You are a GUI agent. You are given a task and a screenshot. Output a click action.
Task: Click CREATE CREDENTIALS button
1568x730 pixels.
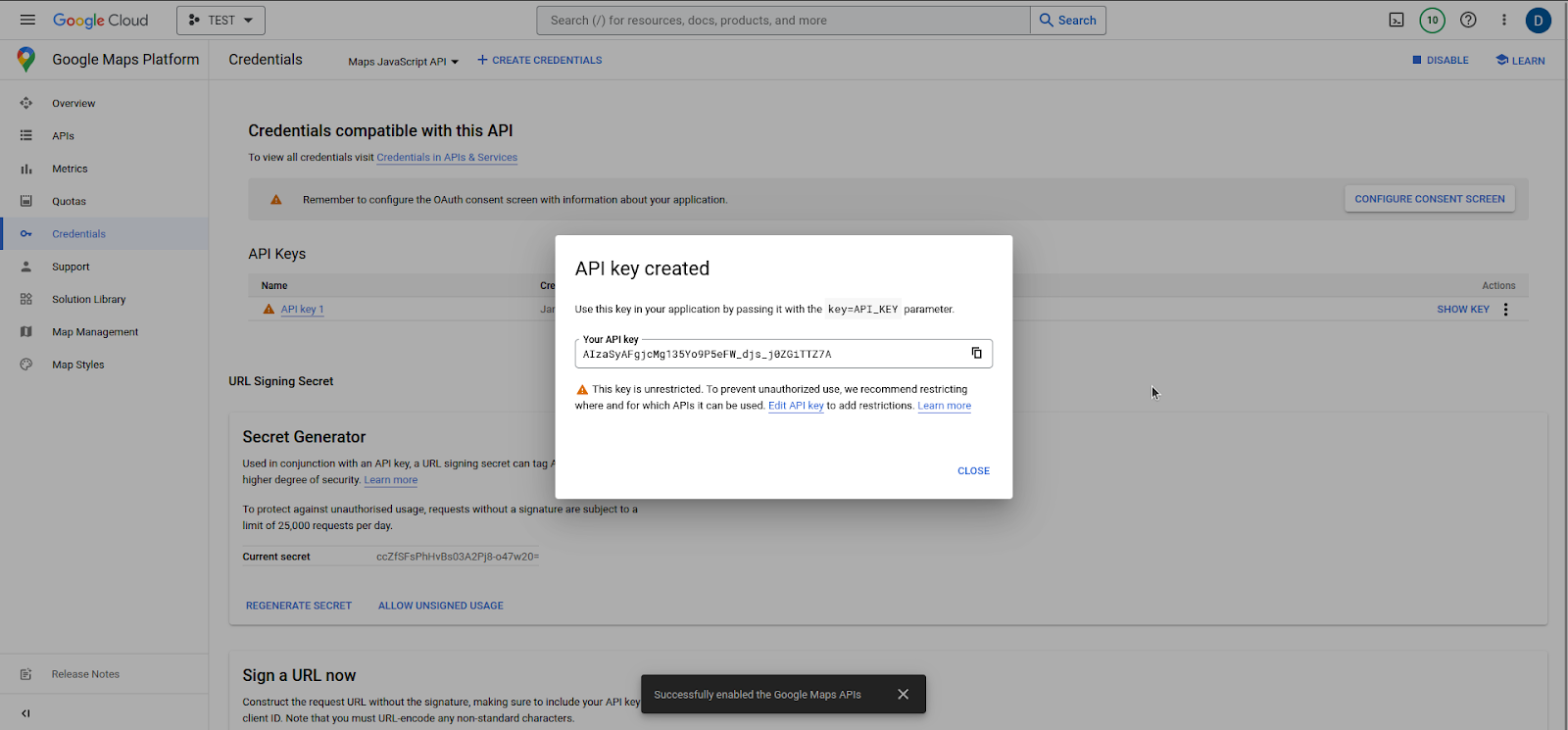tap(540, 60)
